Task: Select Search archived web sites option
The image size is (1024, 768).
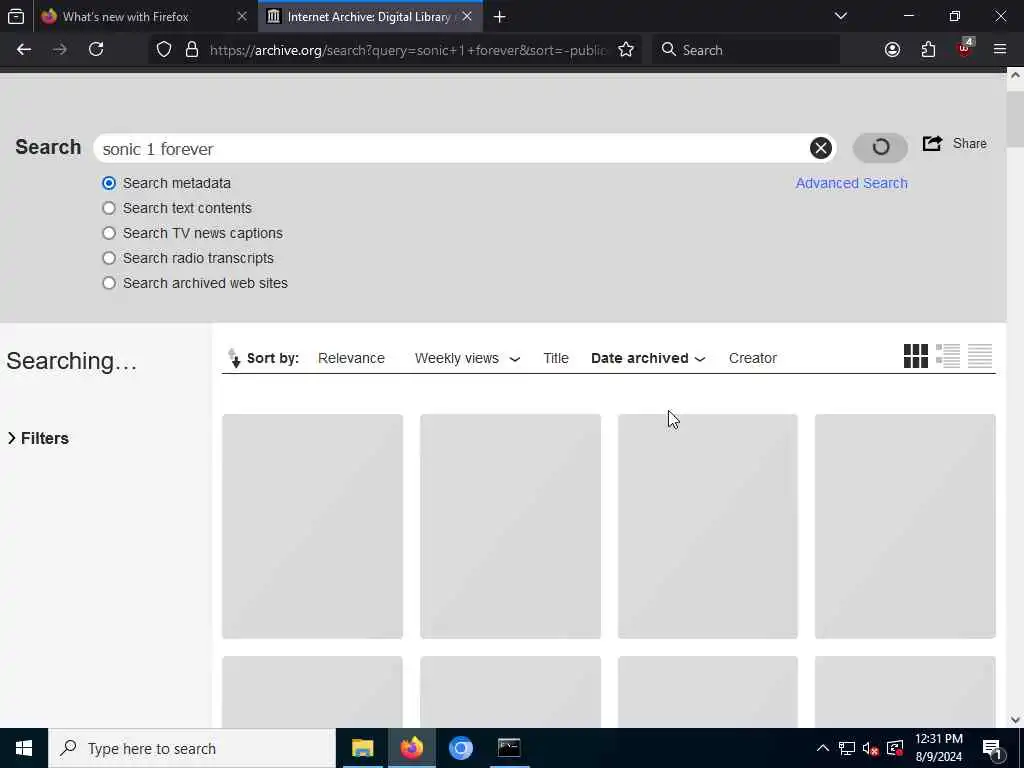Action: coord(109,283)
